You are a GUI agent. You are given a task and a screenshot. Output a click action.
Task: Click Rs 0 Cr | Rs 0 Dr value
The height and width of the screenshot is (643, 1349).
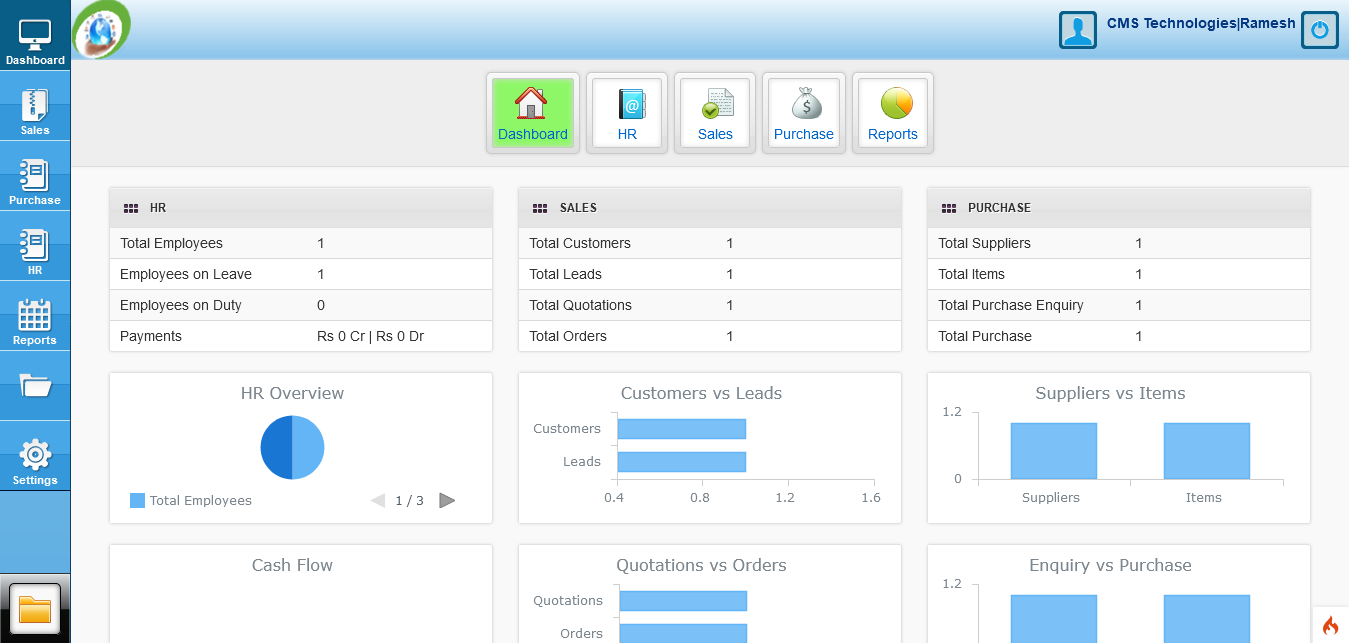pyautogui.click(x=370, y=336)
